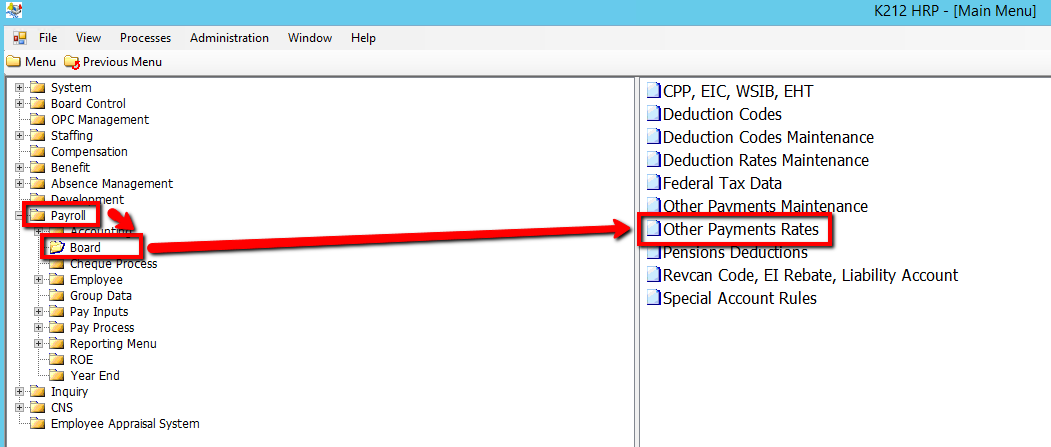Click the document icon beside Federal Tax Data
This screenshot has width=1051, height=447.
click(654, 184)
